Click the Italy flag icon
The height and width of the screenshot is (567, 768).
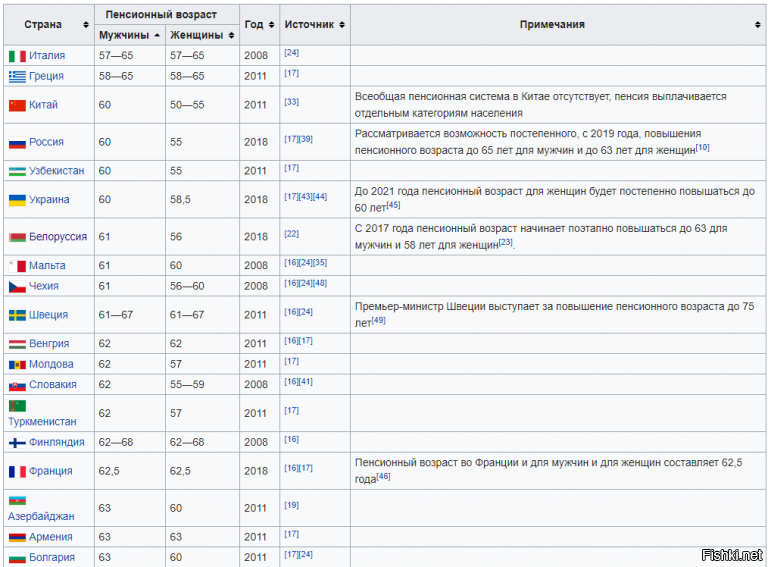coord(17,56)
